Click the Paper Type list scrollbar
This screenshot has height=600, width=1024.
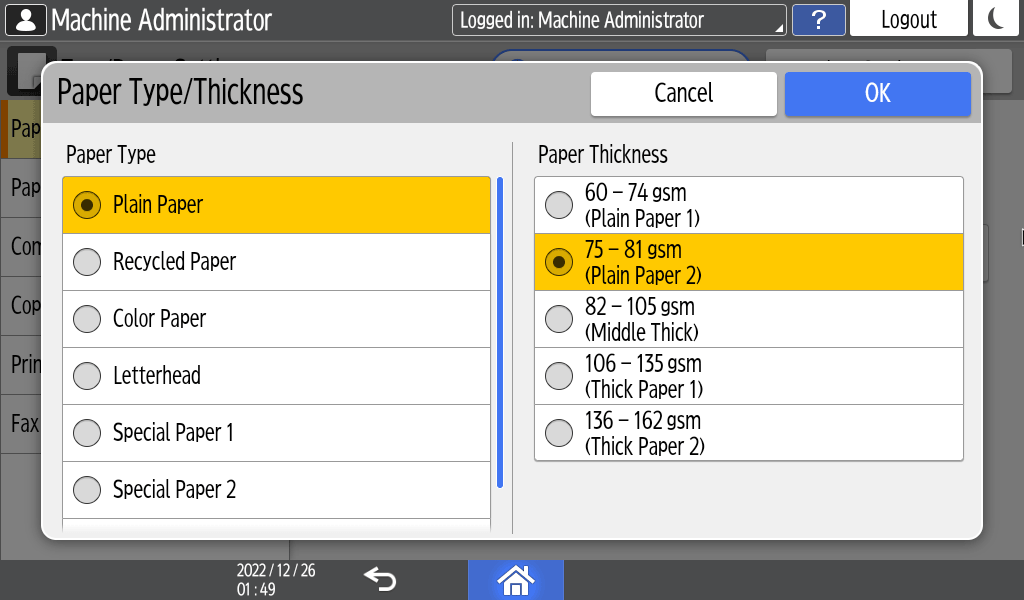499,332
